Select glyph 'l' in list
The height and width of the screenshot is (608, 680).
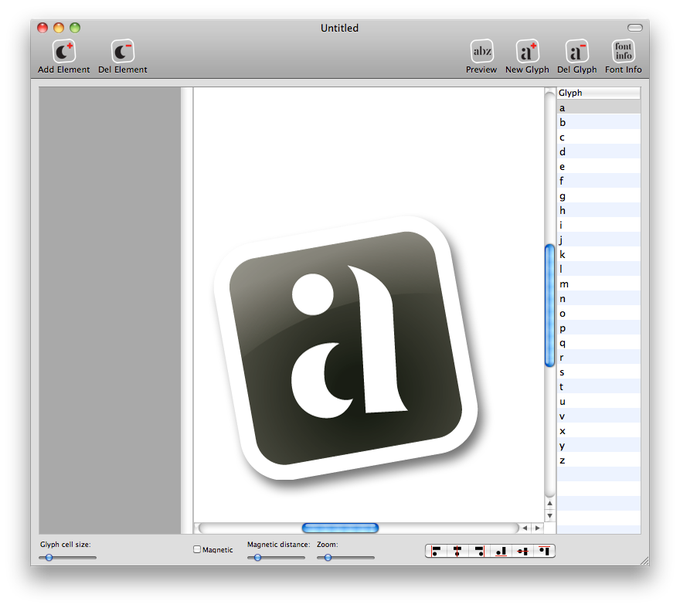[598, 269]
